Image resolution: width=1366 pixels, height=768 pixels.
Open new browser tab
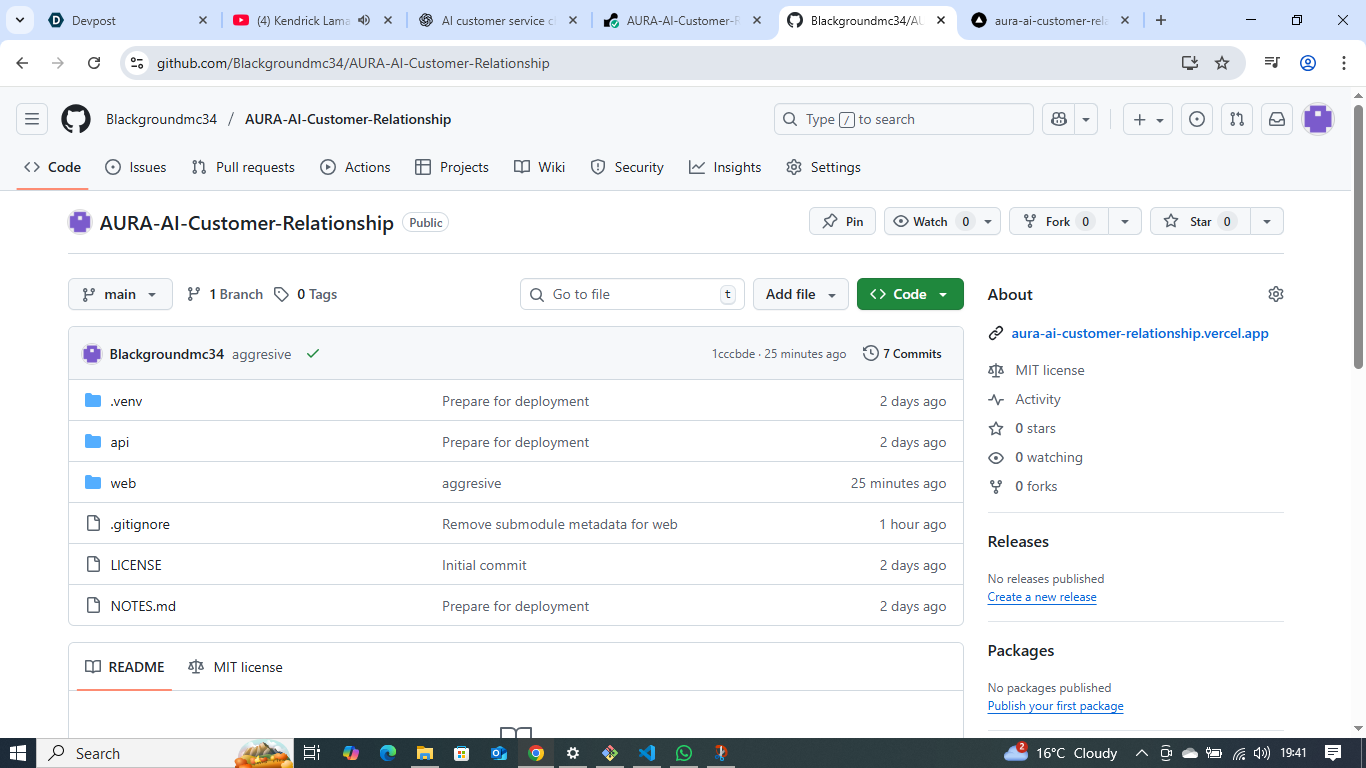[x=1161, y=20]
